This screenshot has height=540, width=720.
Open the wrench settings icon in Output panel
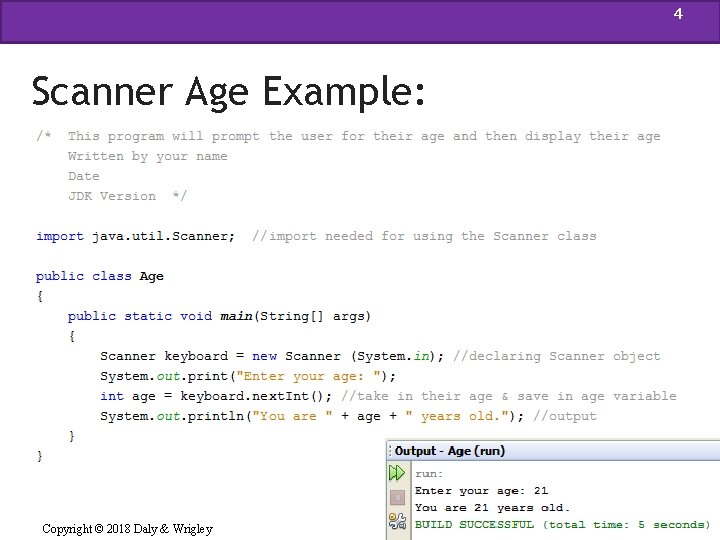[397, 521]
